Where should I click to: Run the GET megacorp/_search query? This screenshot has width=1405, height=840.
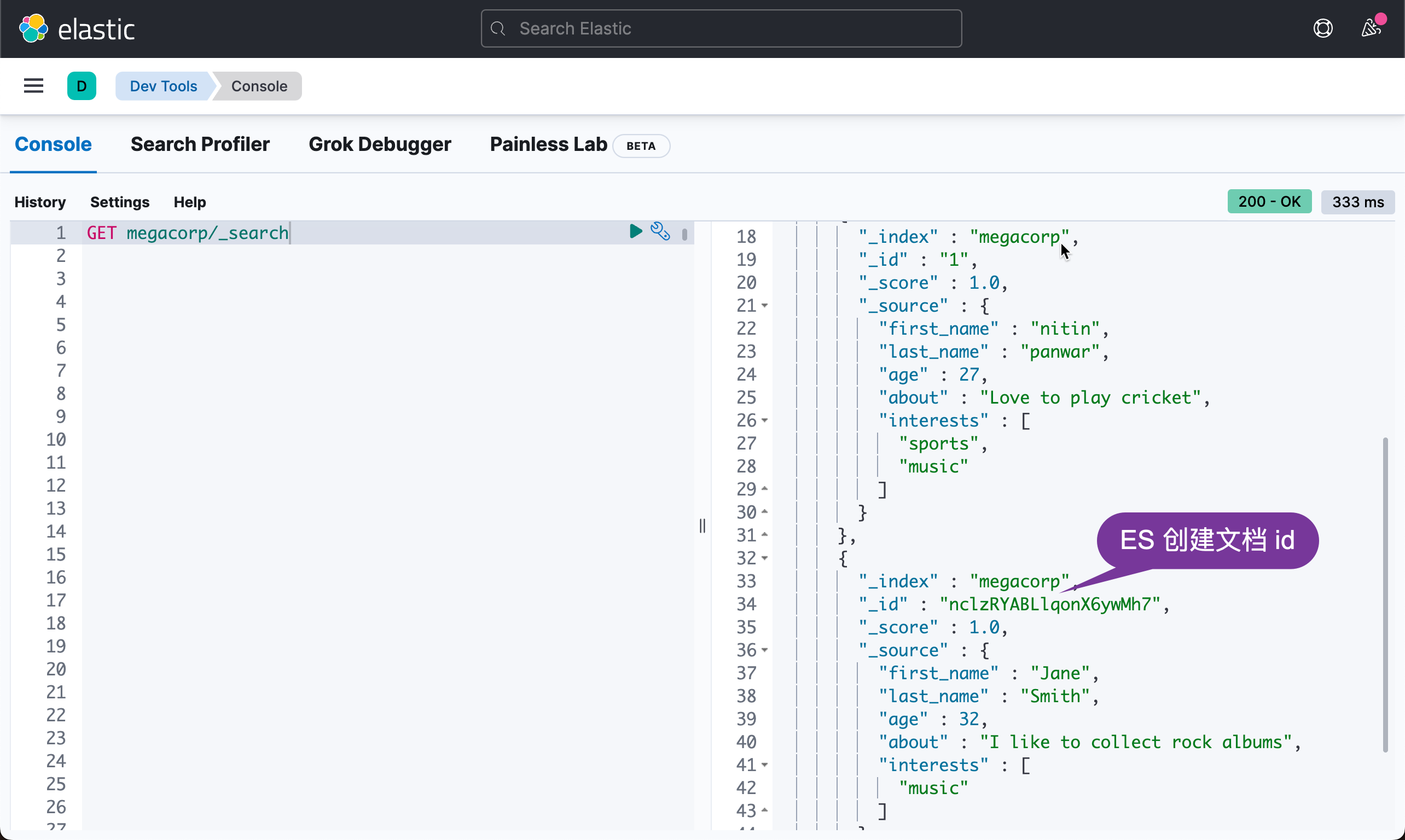coord(635,231)
